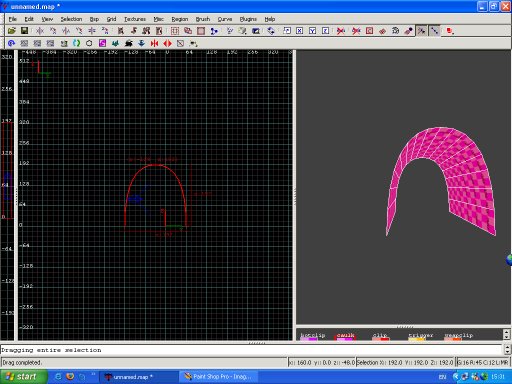This screenshot has width=512, height=384.
Task: Open the Edit menu
Action: click(x=29, y=19)
